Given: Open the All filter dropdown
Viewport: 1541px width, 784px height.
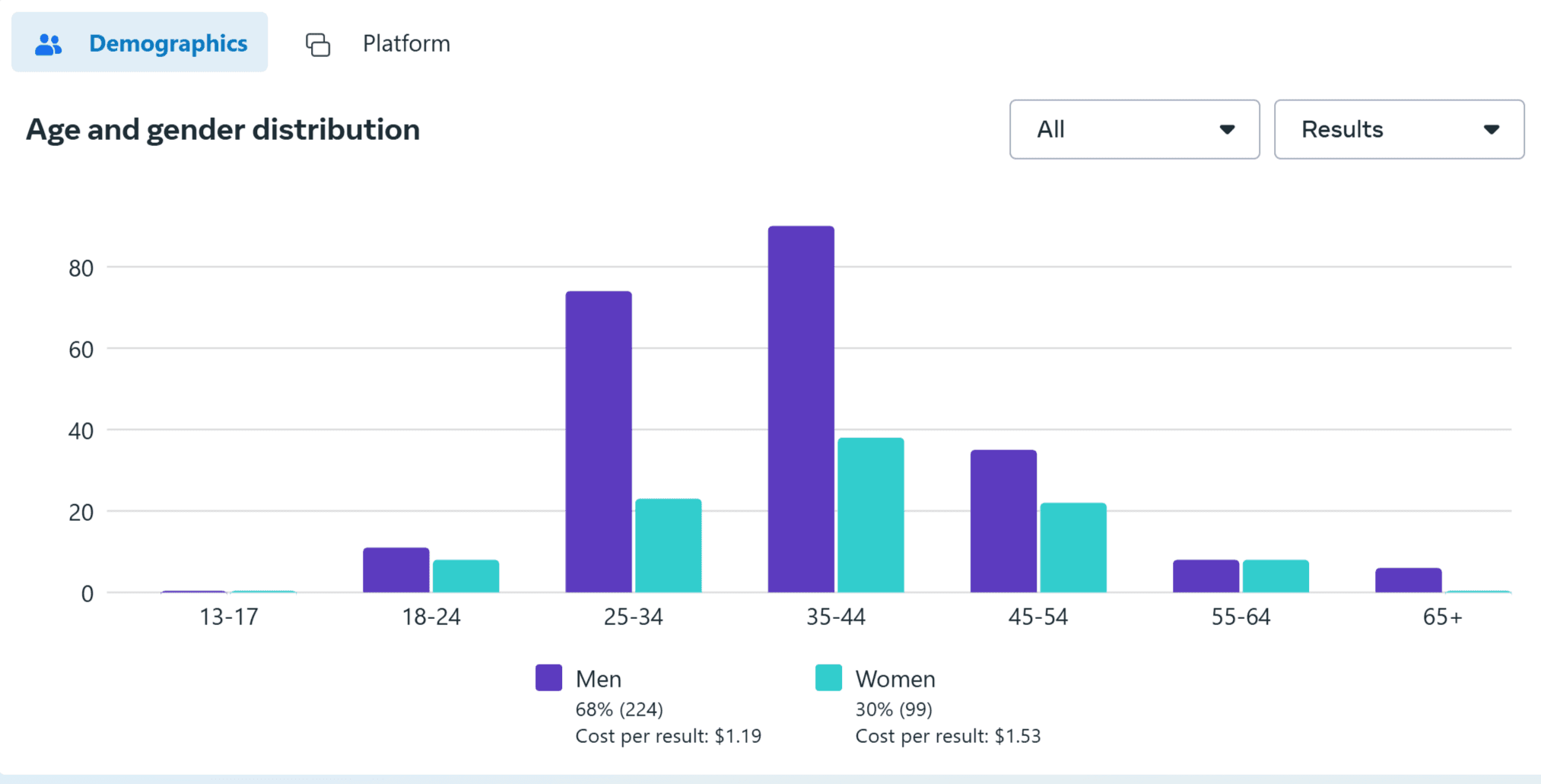Looking at the screenshot, I should click(1133, 129).
